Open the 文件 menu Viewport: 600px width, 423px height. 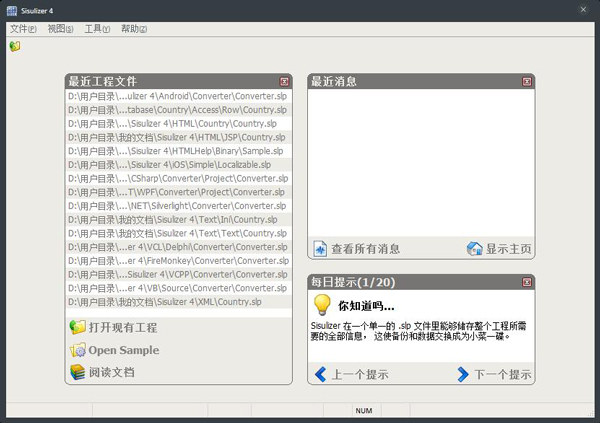(23, 29)
